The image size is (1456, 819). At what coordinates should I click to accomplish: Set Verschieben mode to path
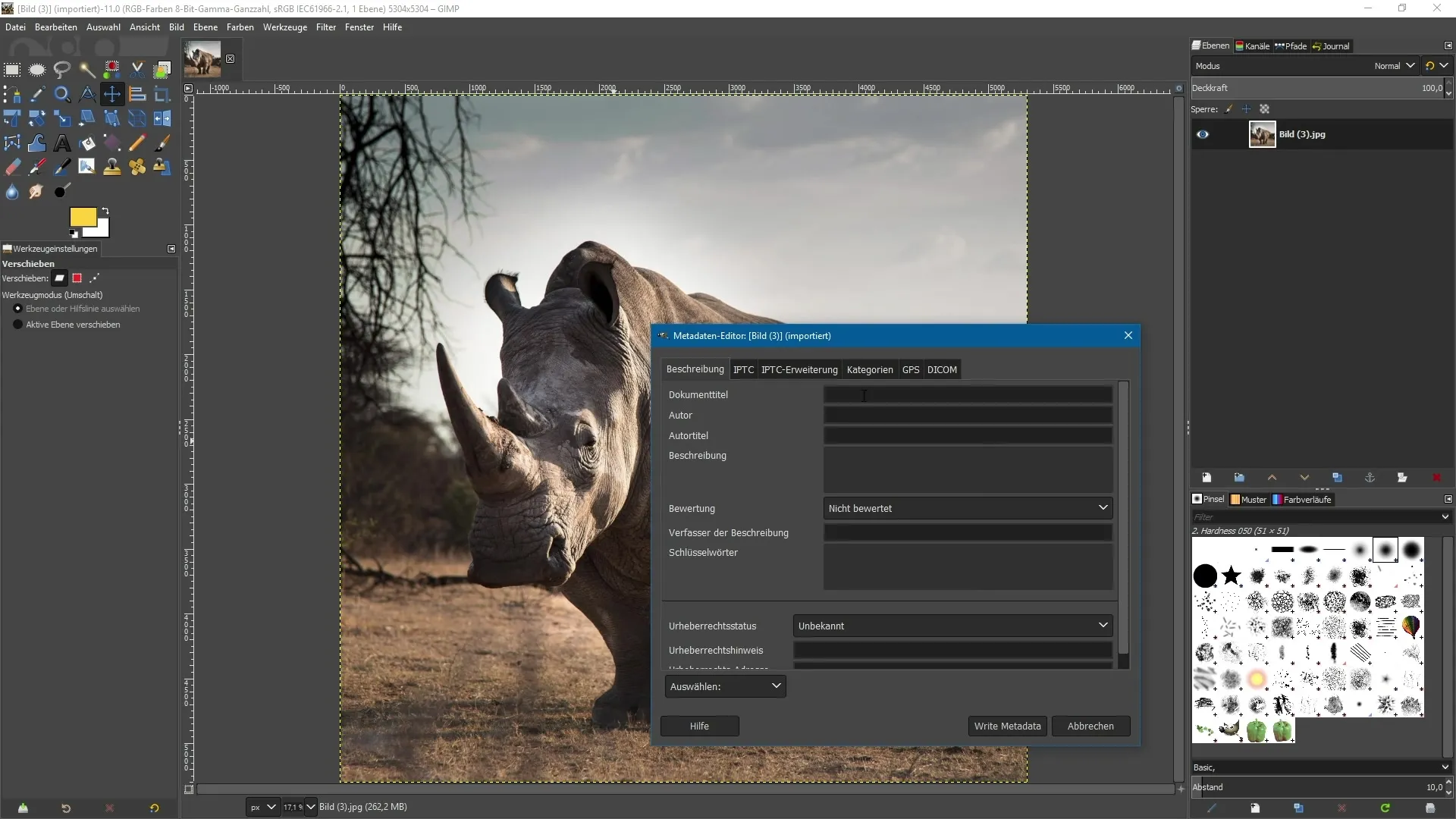[94, 278]
